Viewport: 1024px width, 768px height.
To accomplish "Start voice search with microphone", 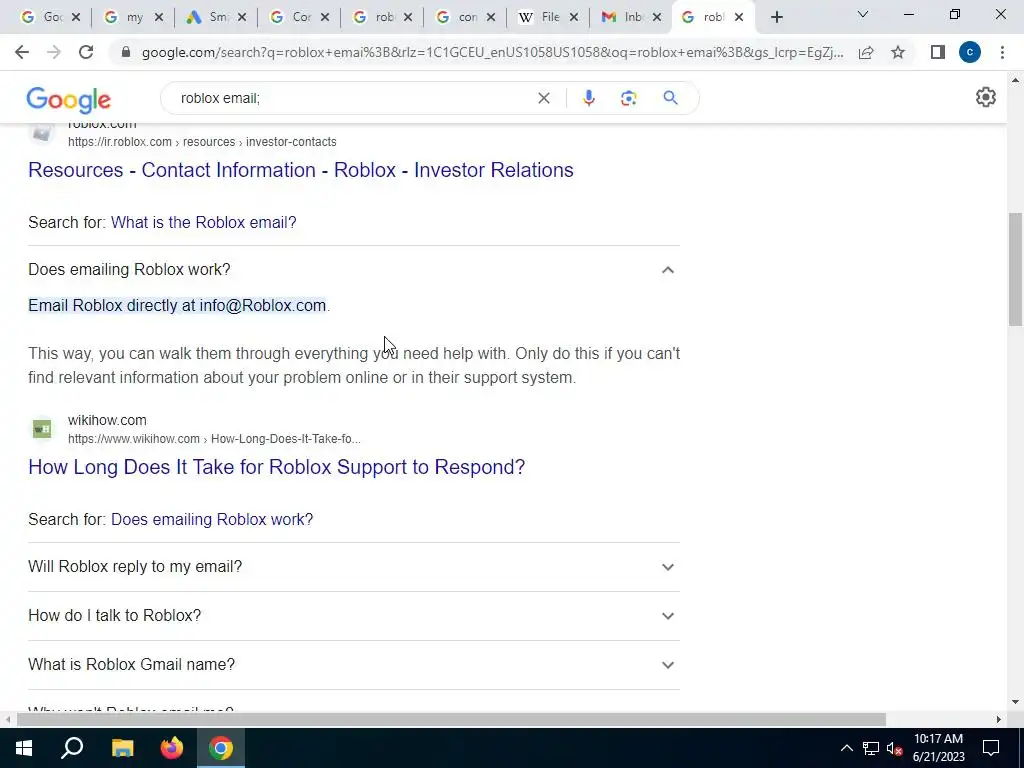I will 588,98.
